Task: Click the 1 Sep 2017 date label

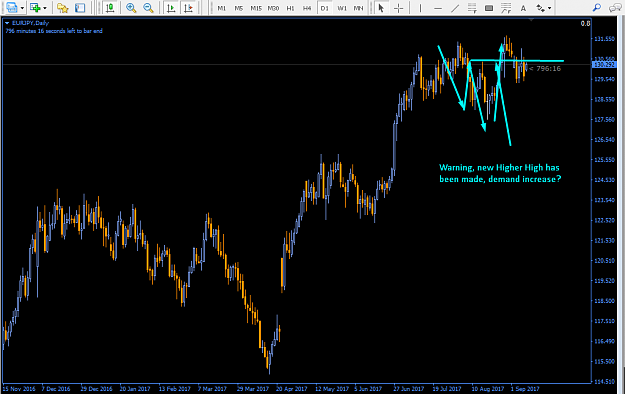Action: [x=525, y=388]
